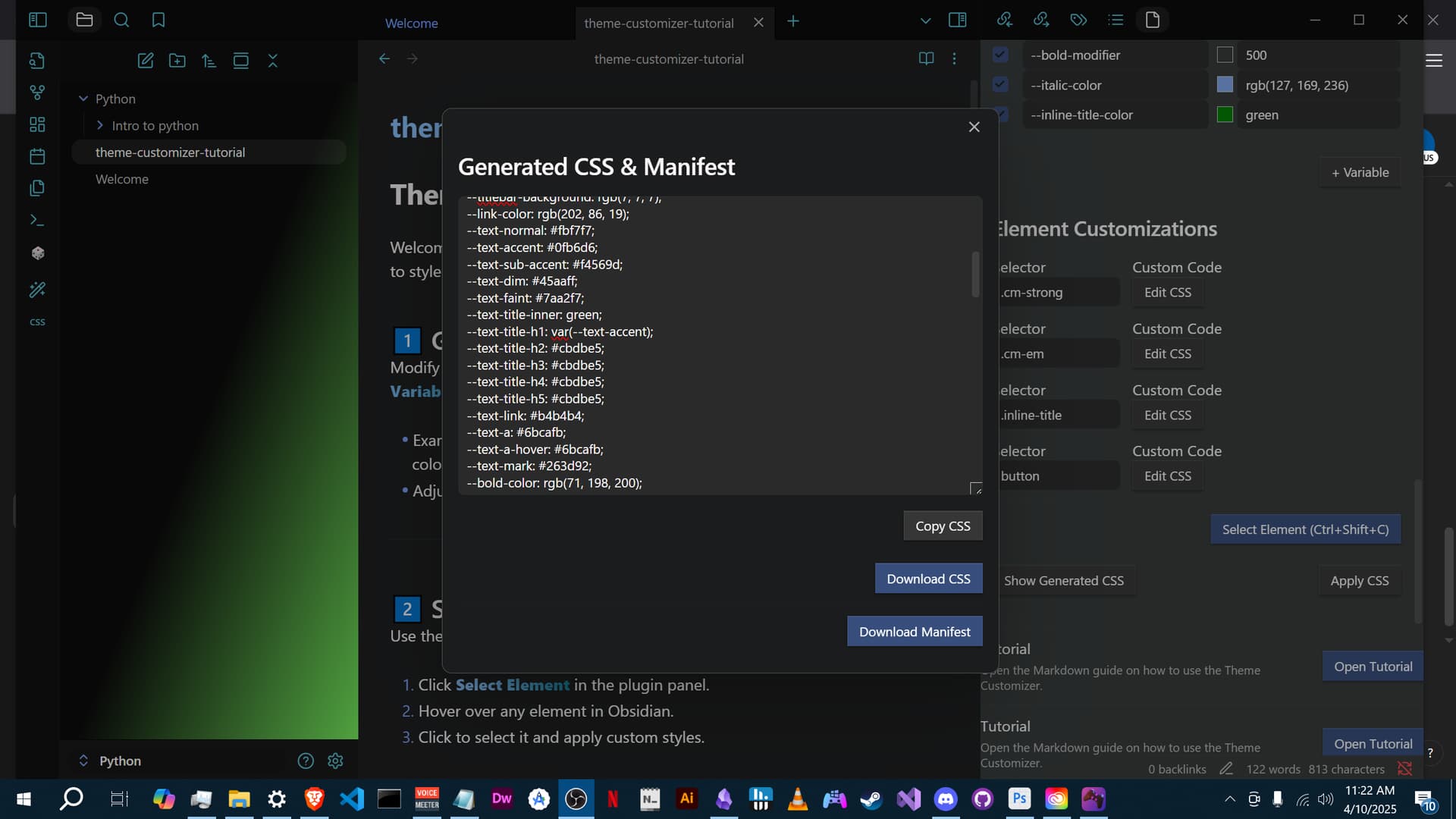This screenshot has width=1456, height=819.
Task: Click the dice ribbon icon
Action: 37,253
